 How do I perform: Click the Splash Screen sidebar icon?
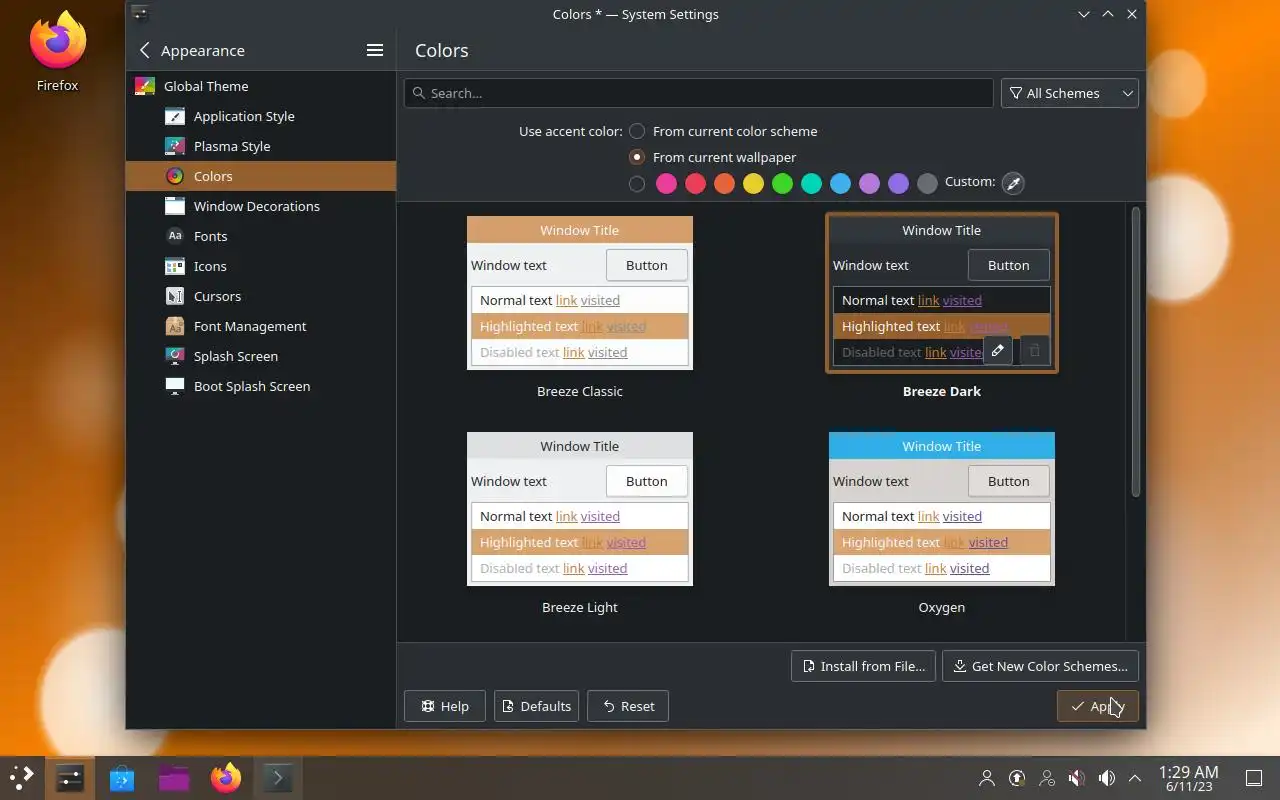coord(175,356)
